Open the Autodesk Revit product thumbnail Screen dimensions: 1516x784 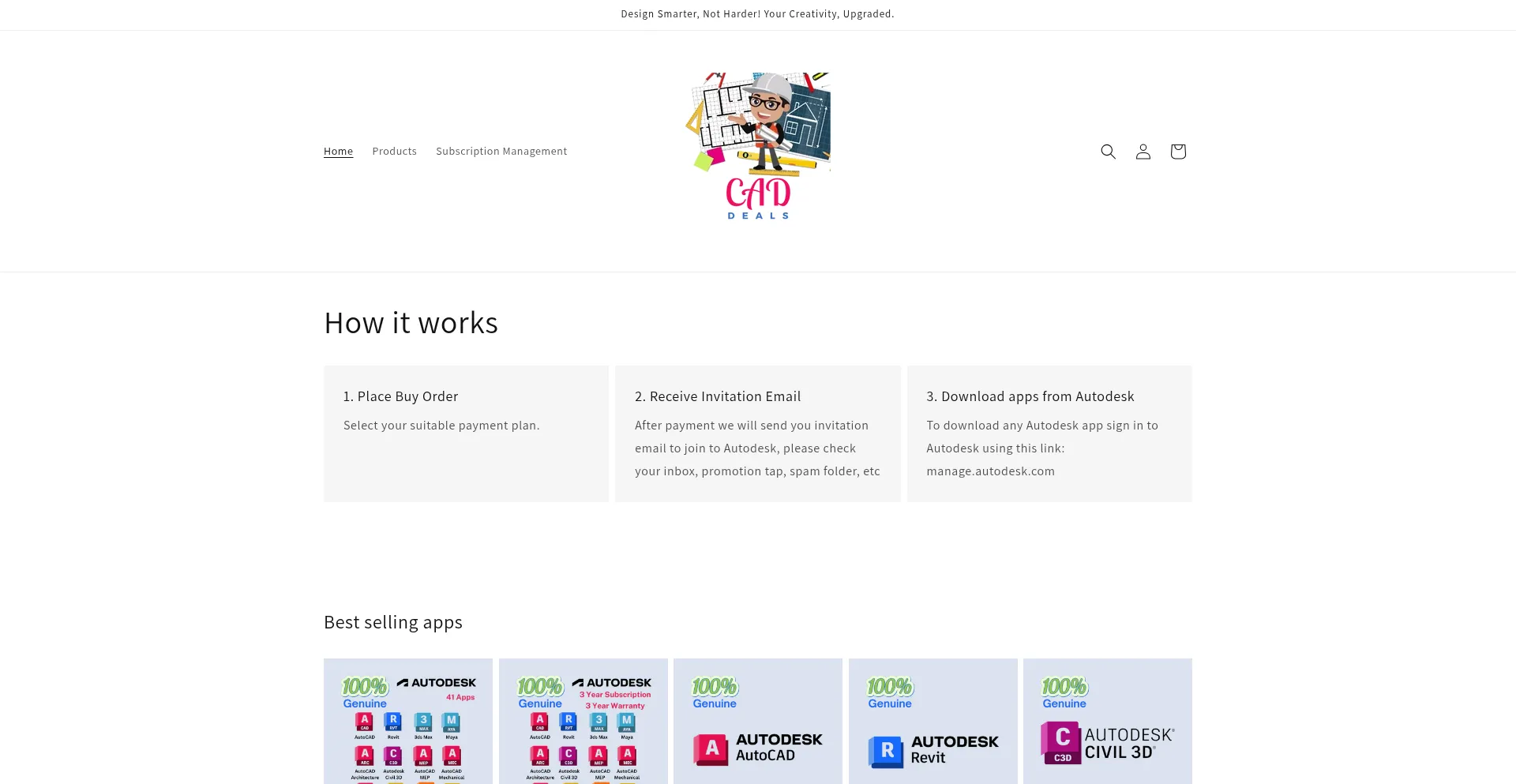coord(932,721)
